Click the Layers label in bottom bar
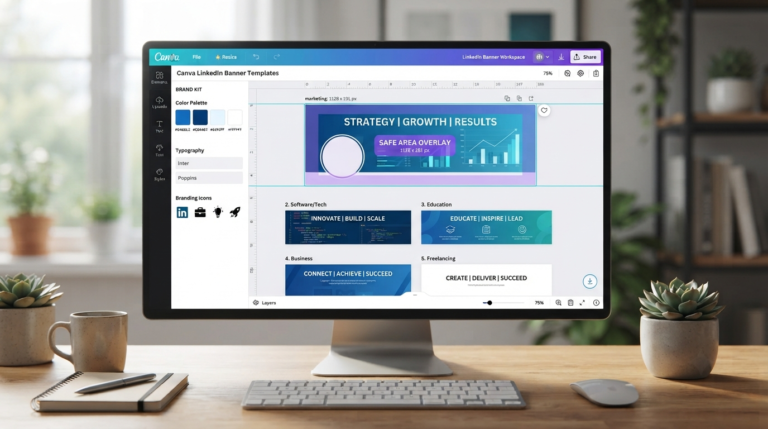Screen dimensions: 768x429 [269, 303]
